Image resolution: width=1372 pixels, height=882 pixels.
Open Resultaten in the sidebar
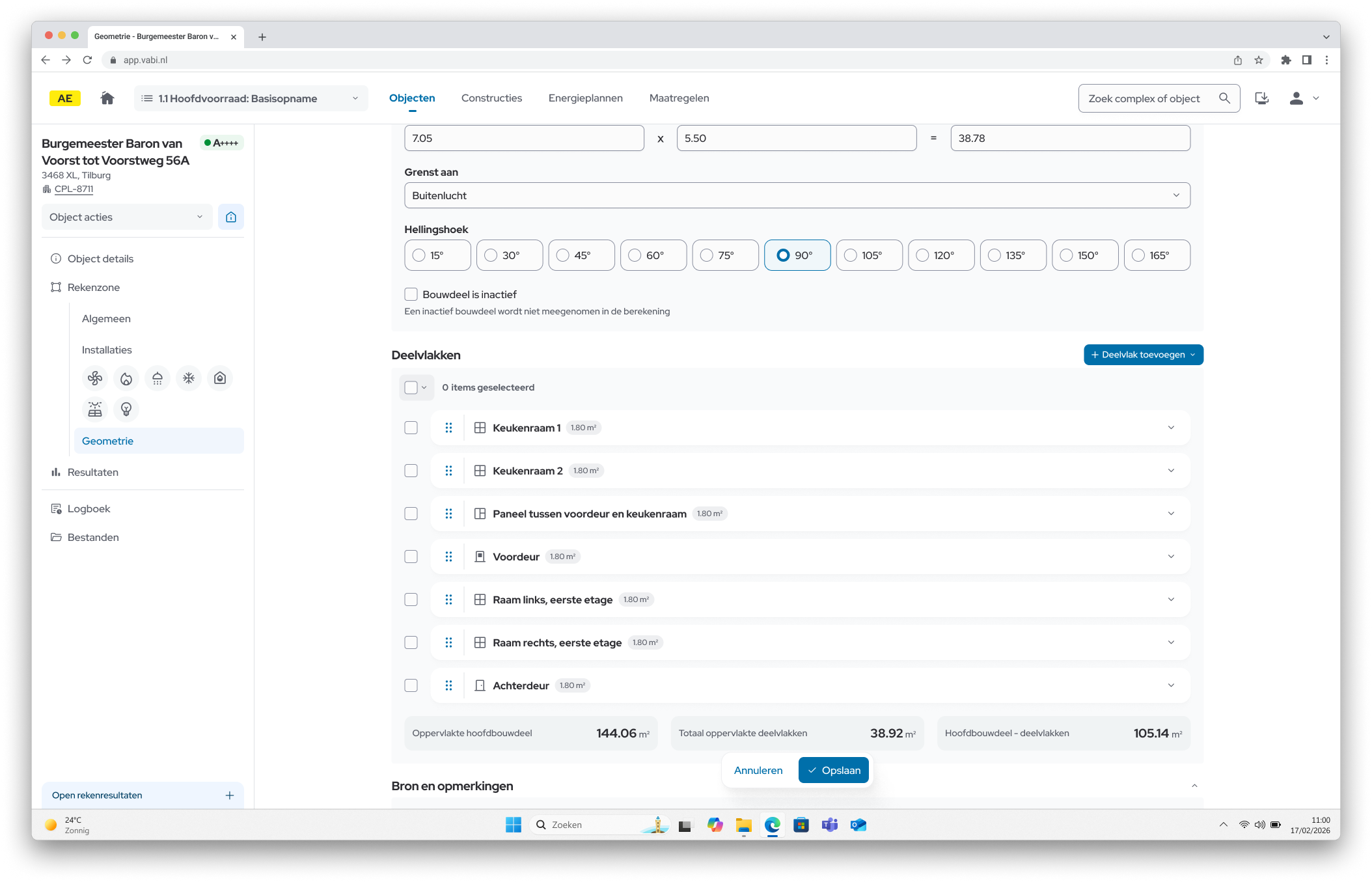pyautogui.click(x=92, y=472)
